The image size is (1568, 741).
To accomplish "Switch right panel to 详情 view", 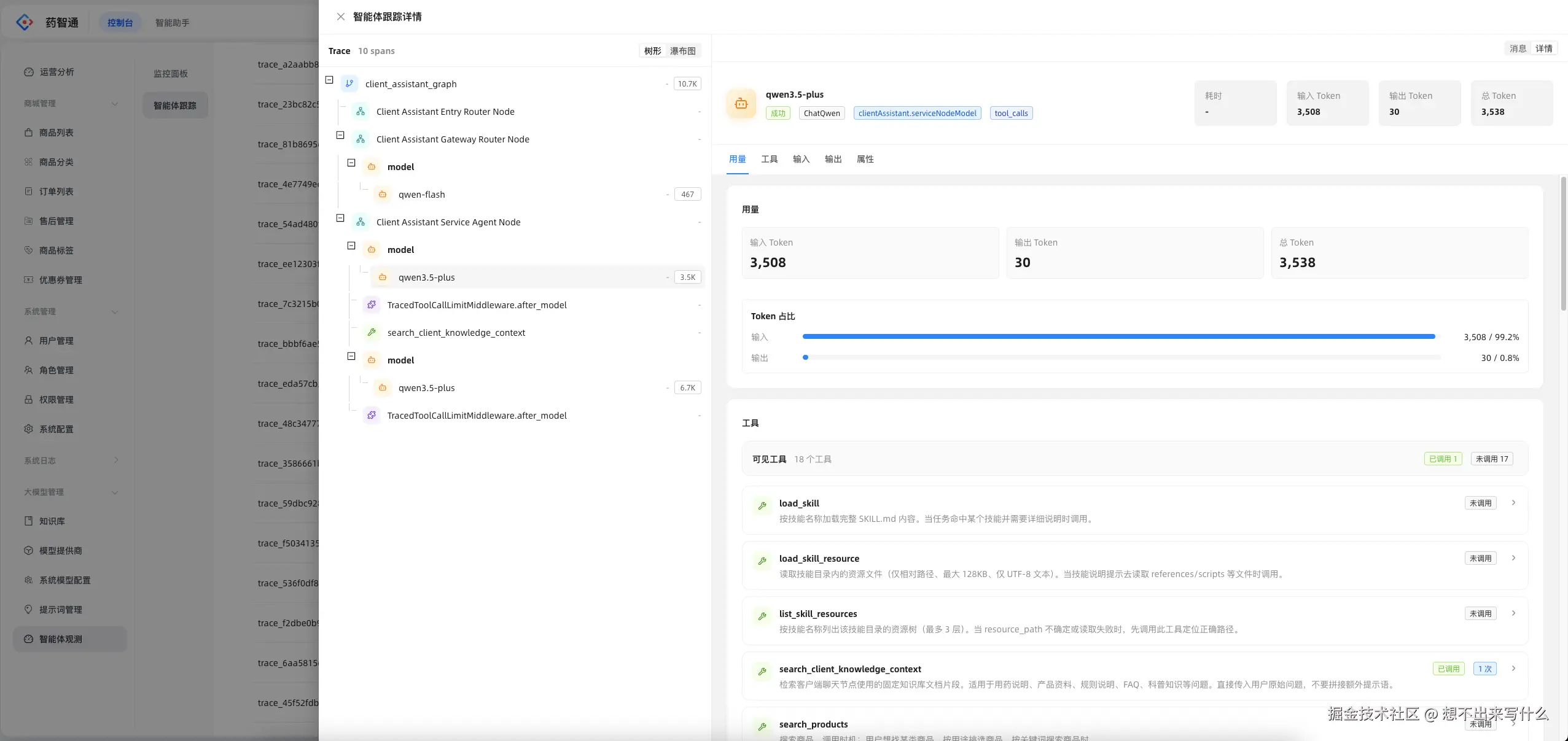I will point(1543,48).
